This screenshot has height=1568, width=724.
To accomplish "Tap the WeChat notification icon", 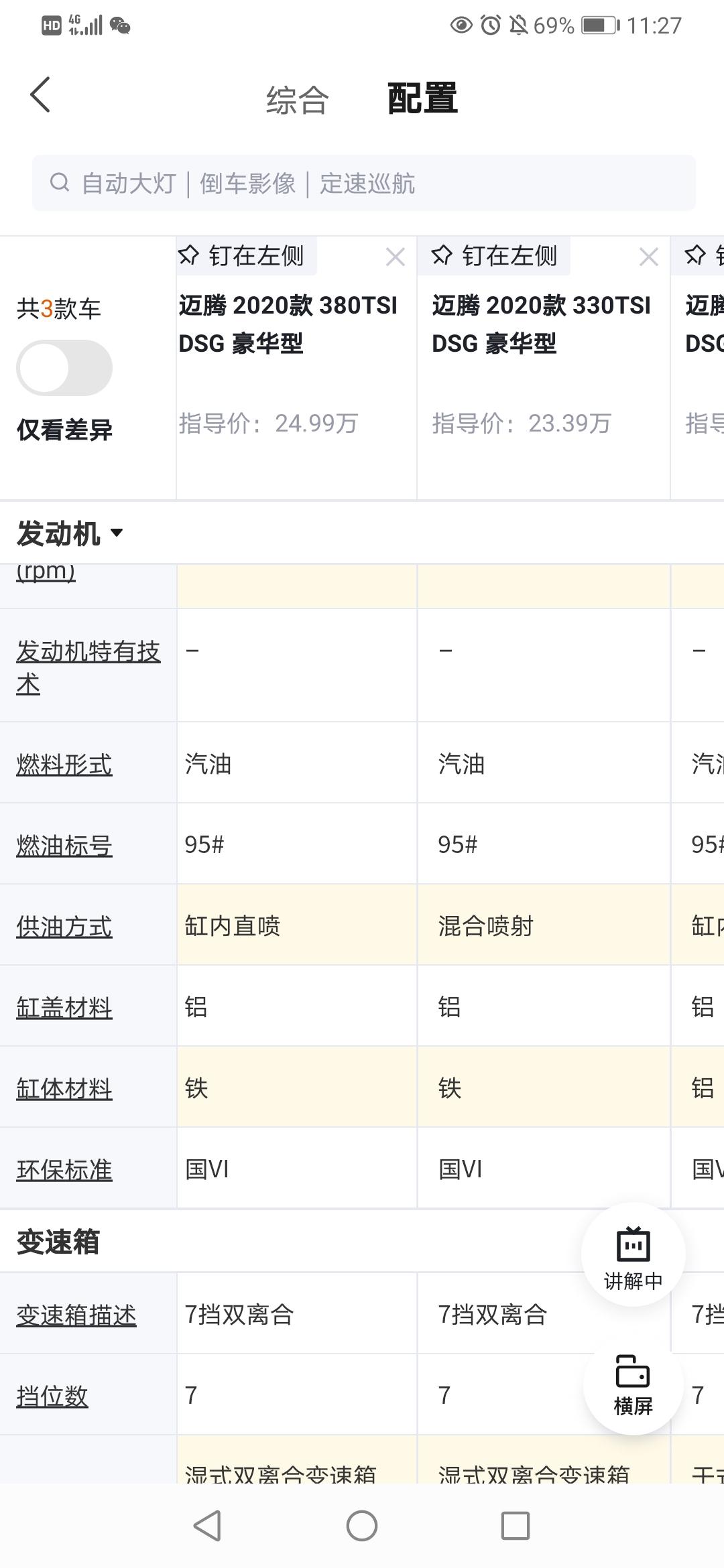I will [x=120, y=25].
